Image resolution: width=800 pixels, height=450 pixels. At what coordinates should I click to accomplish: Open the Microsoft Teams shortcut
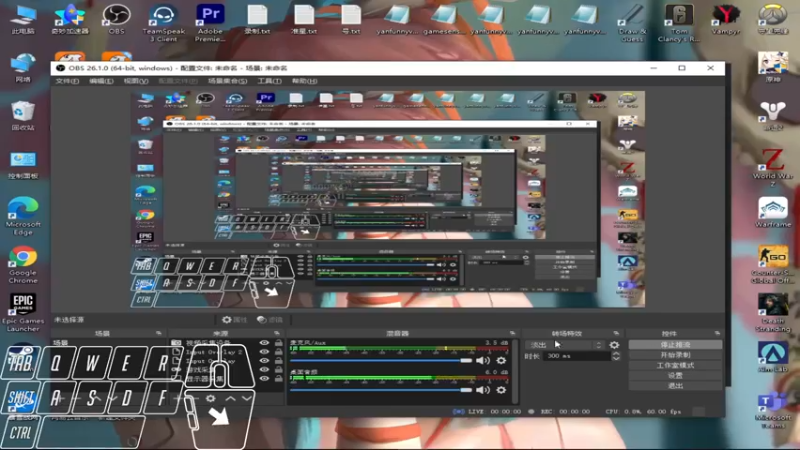pyautogui.click(x=772, y=410)
